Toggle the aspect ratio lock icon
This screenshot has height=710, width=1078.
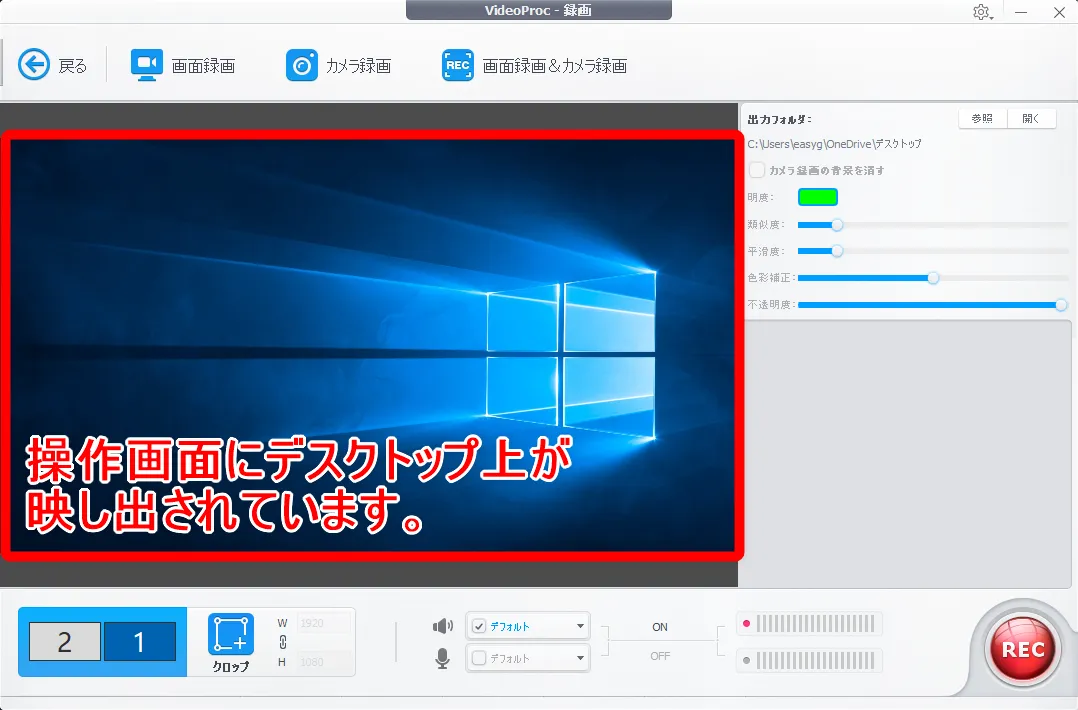283,642
